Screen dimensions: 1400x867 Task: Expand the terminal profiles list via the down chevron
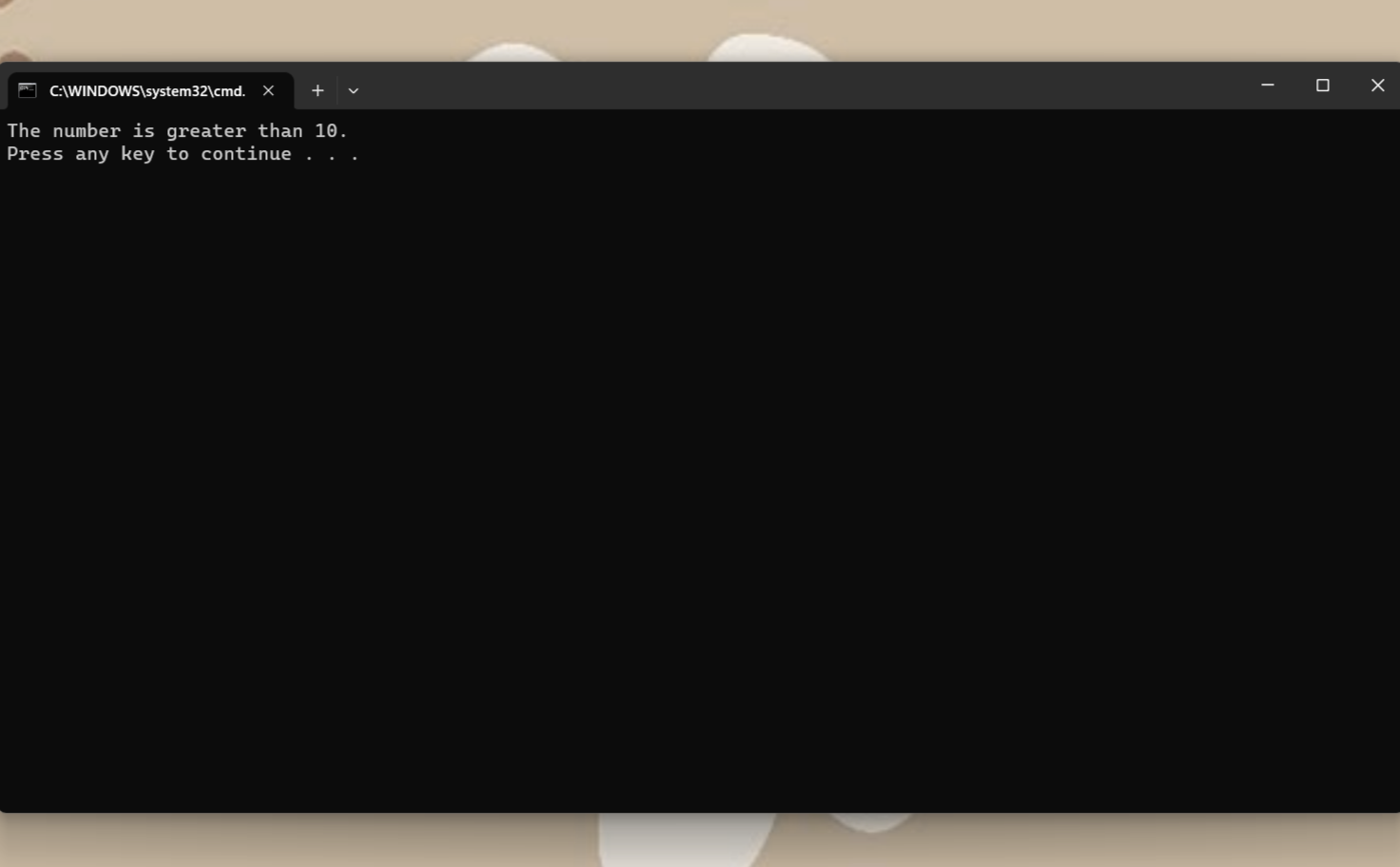click(353, 90)
